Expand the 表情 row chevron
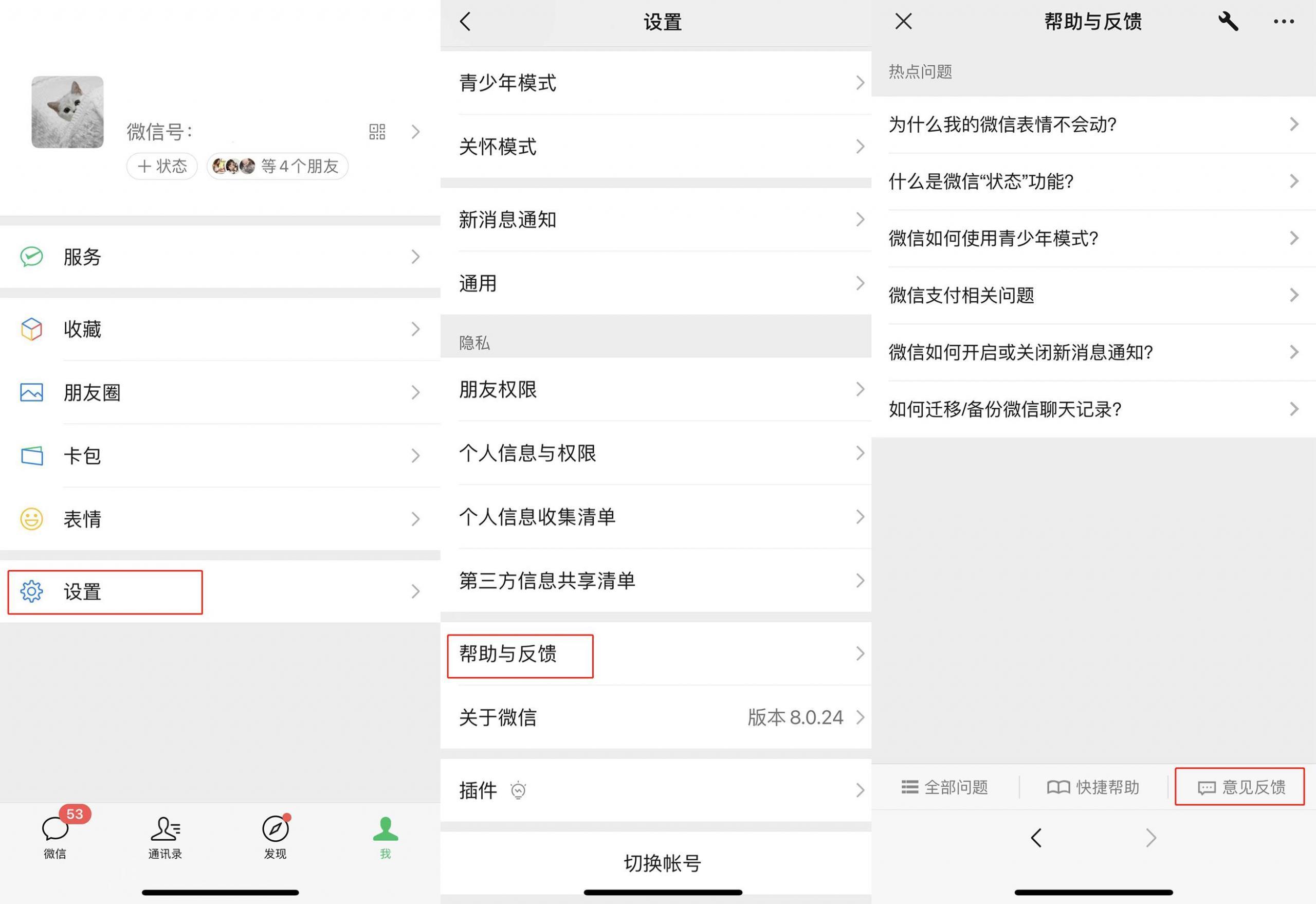Viewport: 1316px width, 904px height. pos(415,519)
